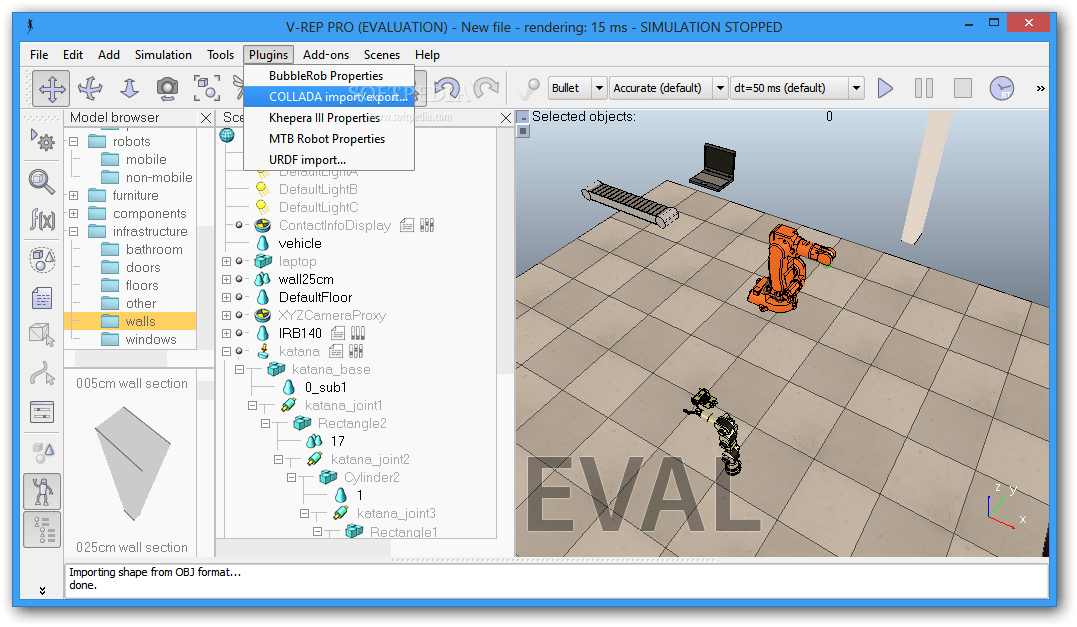Choose MTB Robot Properties entry

pyautogui.click(x=329, y=139)
